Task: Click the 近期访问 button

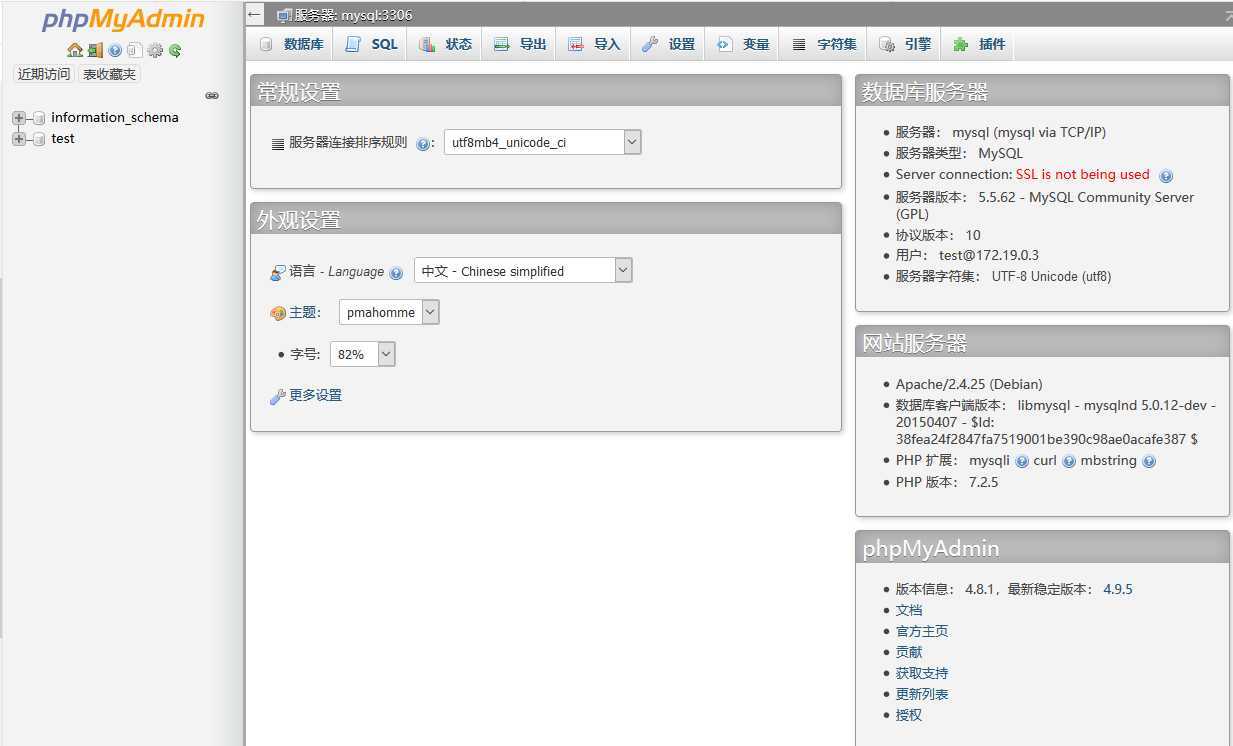Action: click(x=44, y=74)
